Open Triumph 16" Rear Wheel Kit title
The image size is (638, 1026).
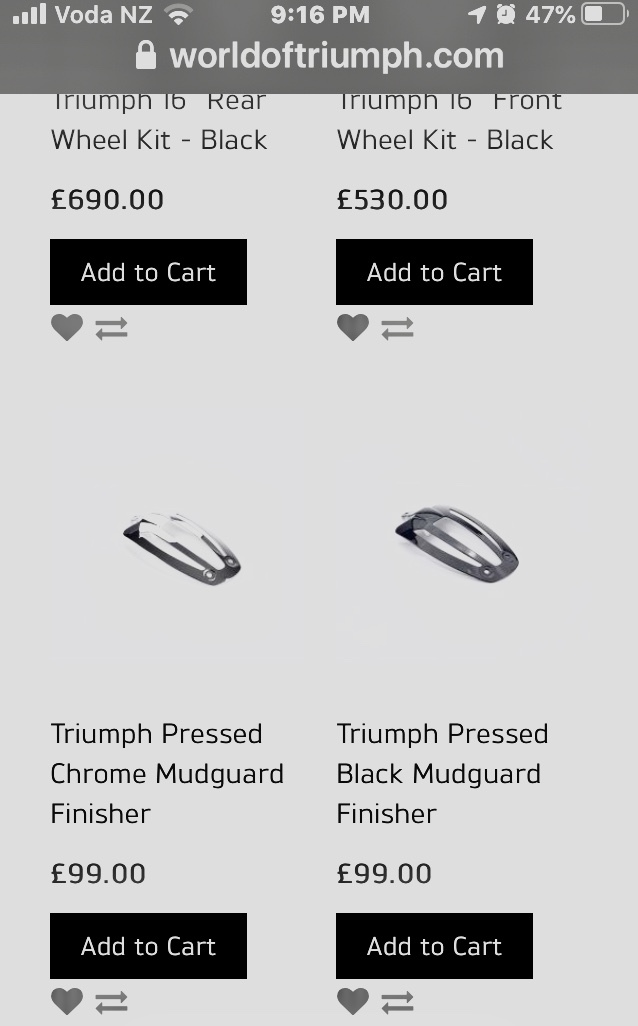coord(159,122)
